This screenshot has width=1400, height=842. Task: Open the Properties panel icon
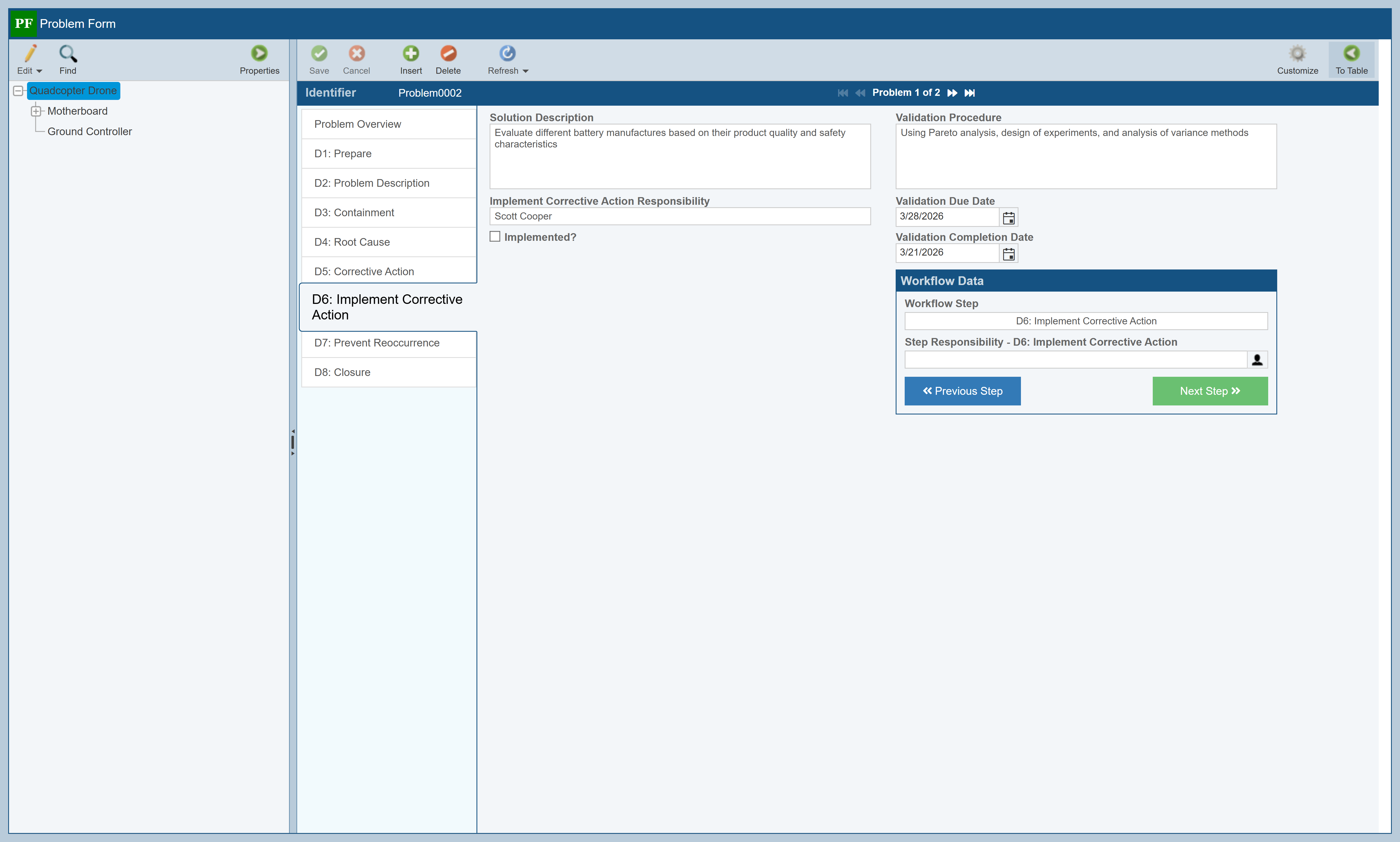[259, 54]
